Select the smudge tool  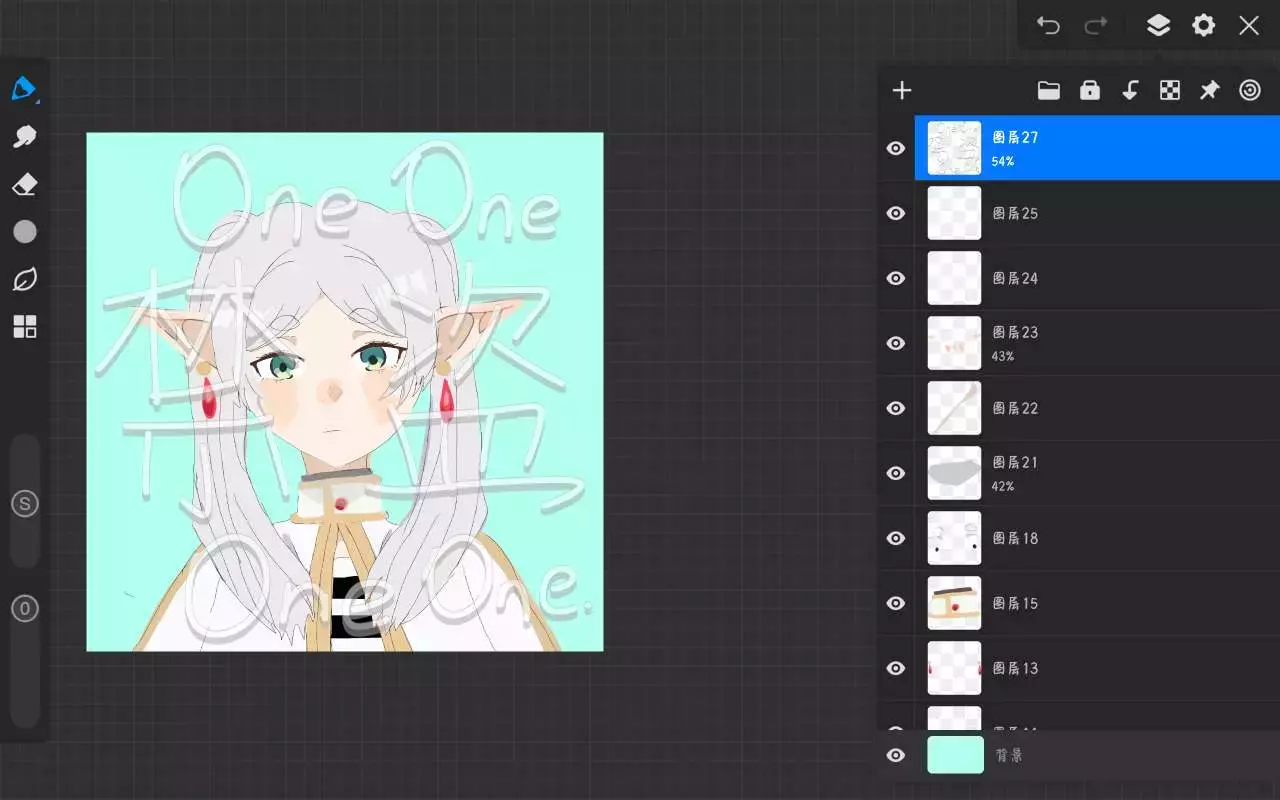click(24, 137)
